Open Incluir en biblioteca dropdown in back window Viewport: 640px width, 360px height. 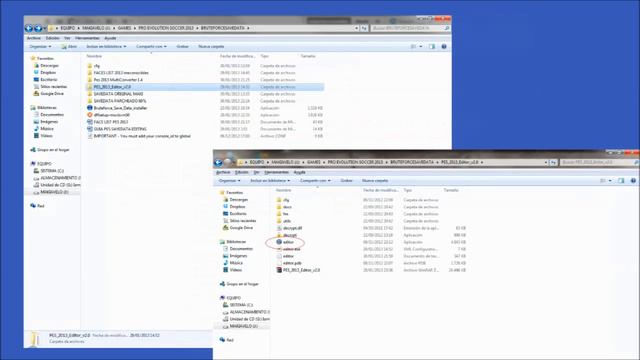pyautogui.click(x=106, y=47)
